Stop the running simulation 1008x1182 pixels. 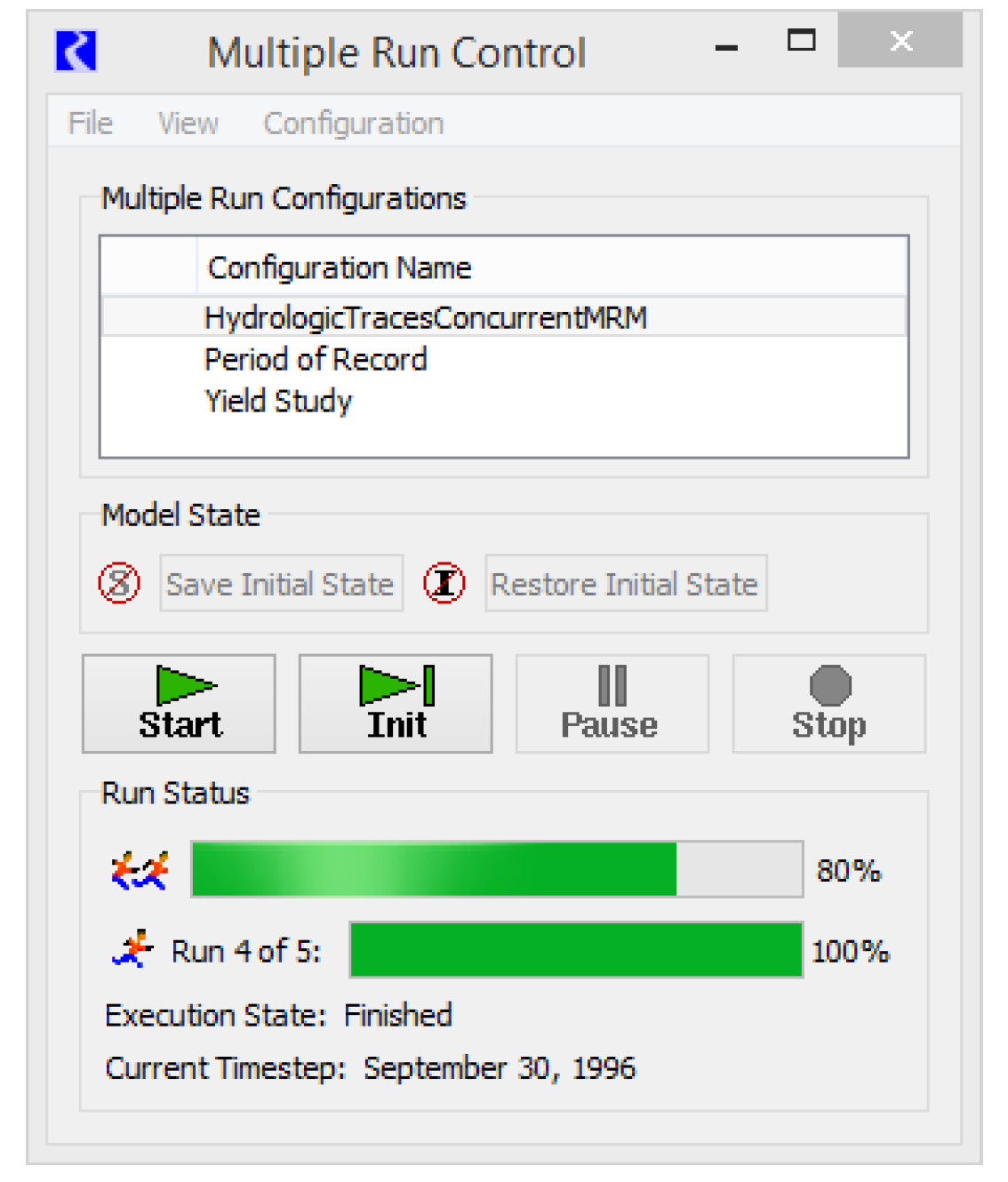pyautogui.click(x=828, y=704)
